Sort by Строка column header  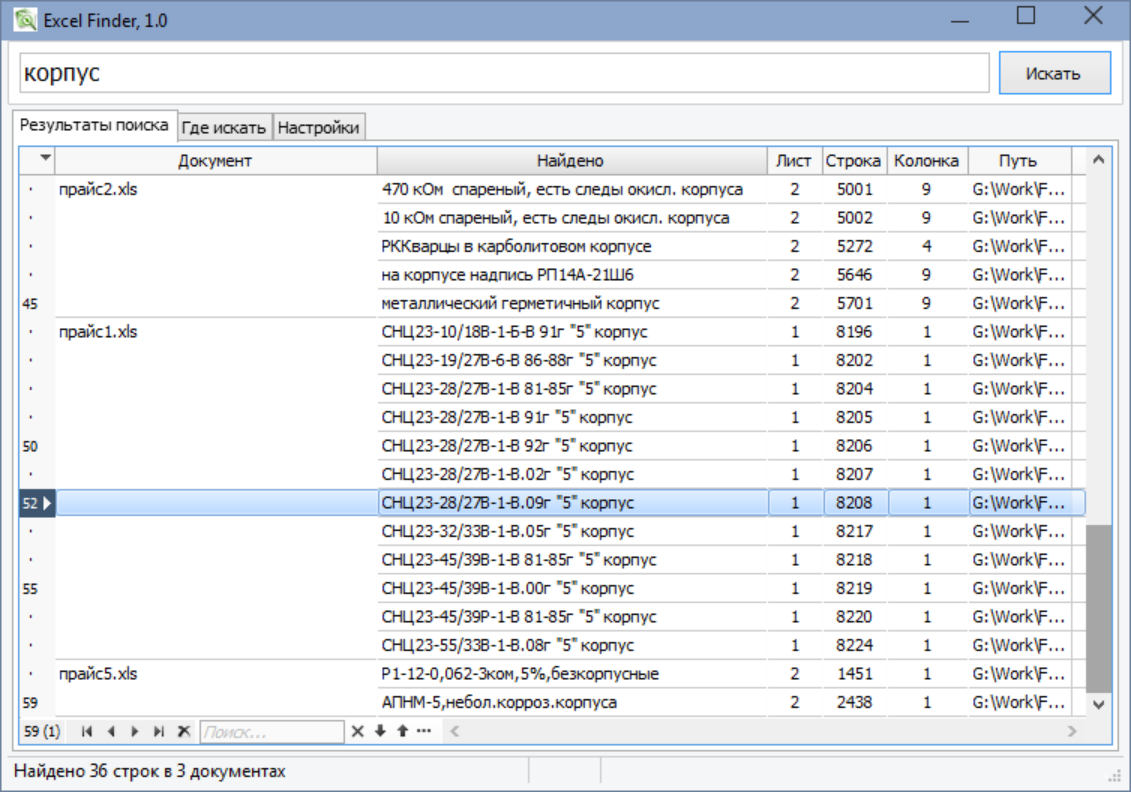pyautogui.click(x=853, y=161)
